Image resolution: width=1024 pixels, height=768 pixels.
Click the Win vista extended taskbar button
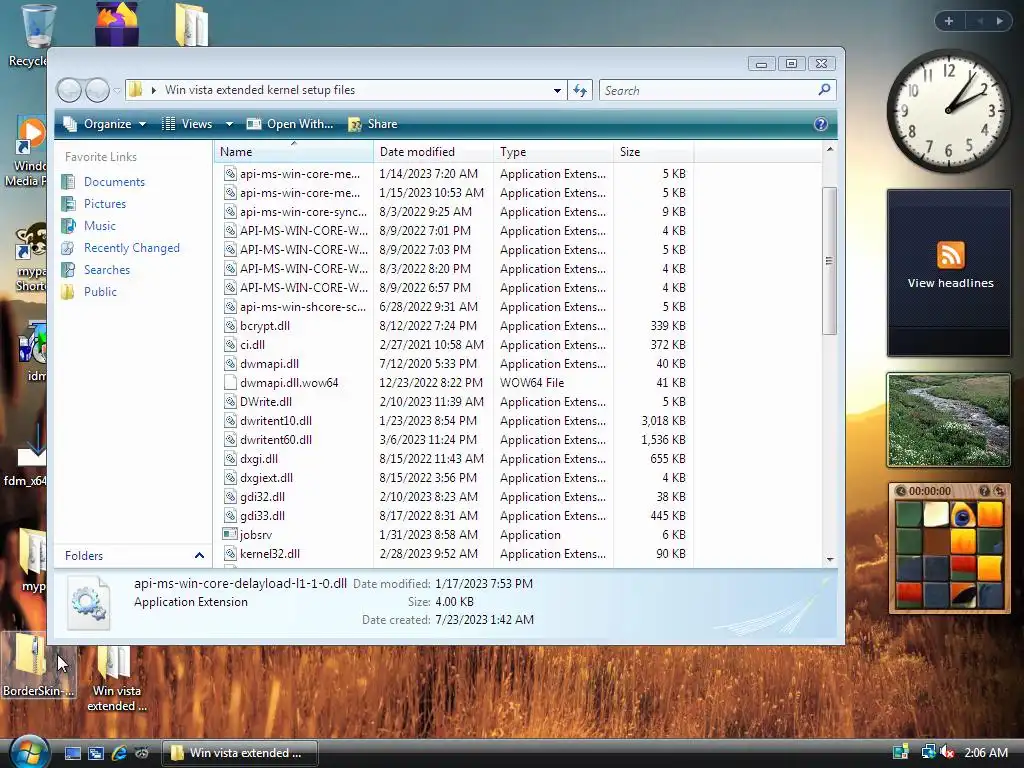click(240, 753)
